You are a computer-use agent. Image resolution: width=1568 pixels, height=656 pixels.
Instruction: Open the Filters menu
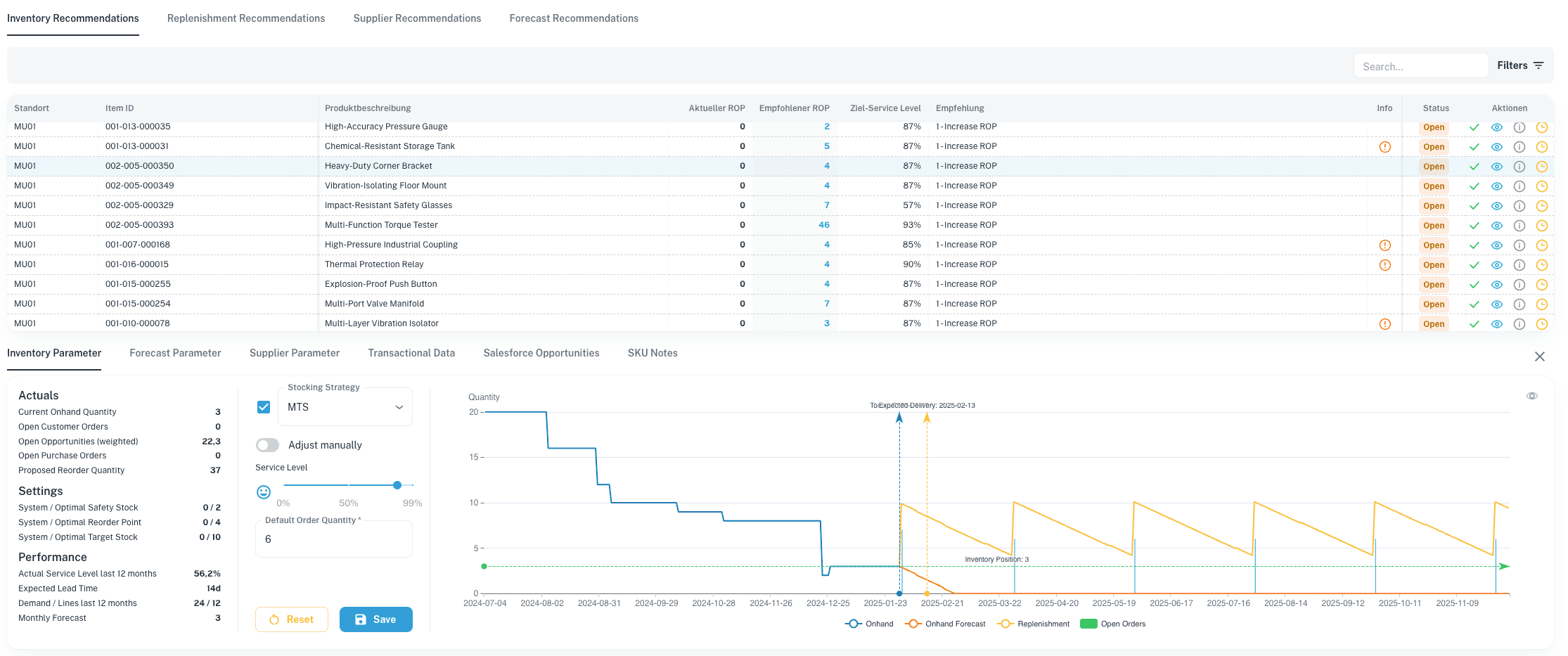pos(1519,65)
